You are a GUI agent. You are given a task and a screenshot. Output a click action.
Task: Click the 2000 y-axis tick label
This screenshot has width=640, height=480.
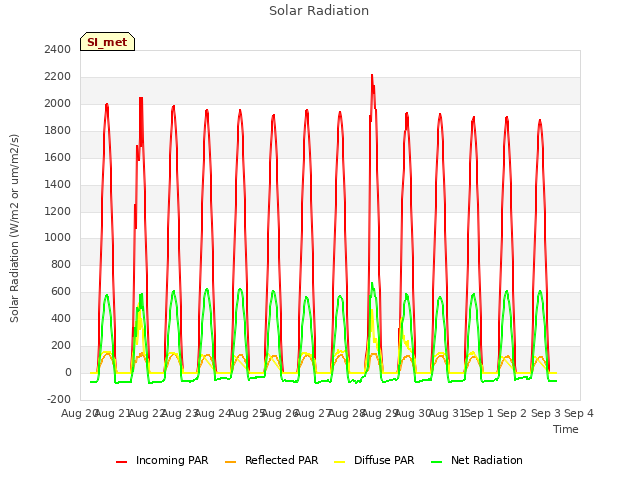tap(58, 104)
